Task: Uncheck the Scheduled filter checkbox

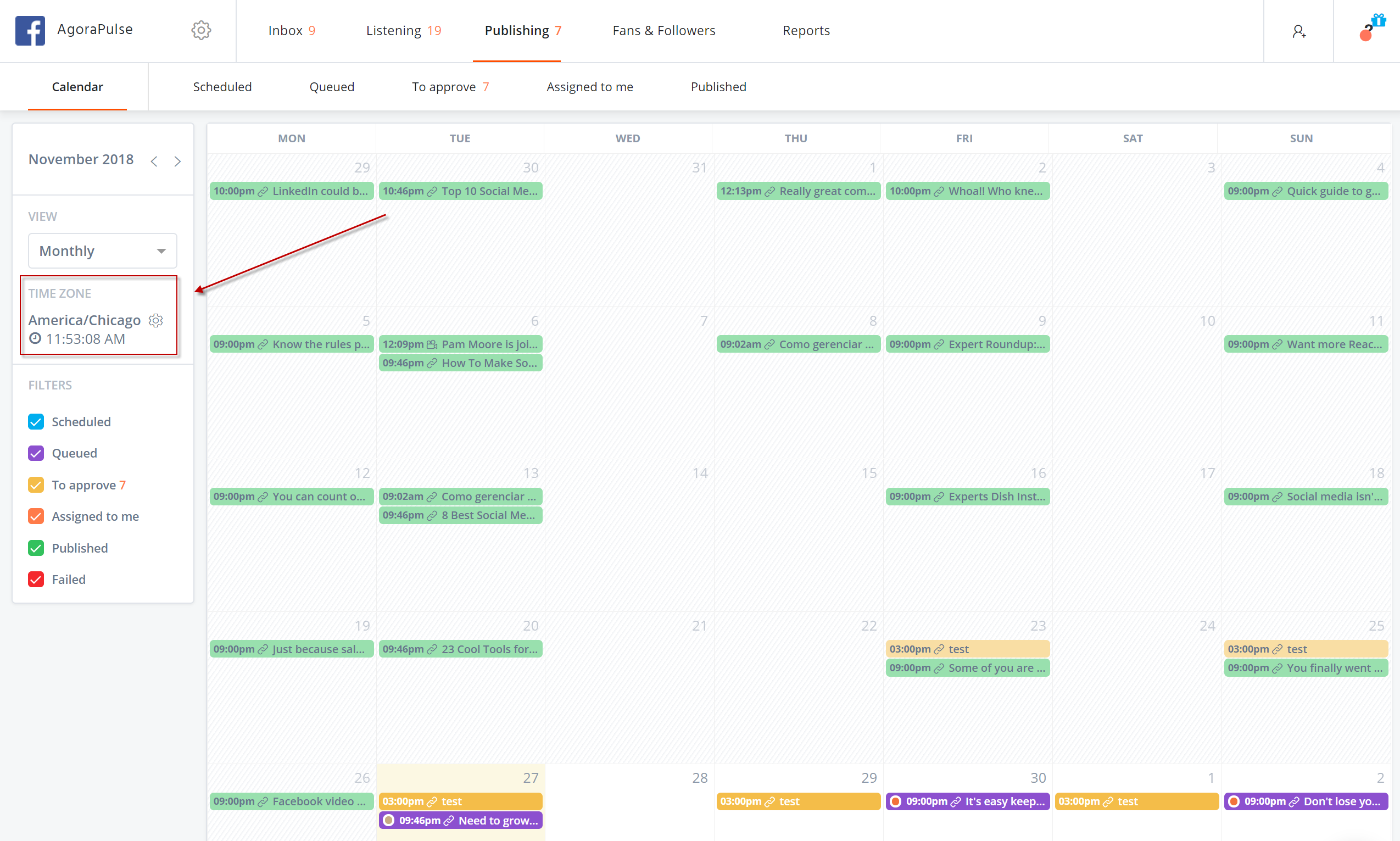Action: 36,422
